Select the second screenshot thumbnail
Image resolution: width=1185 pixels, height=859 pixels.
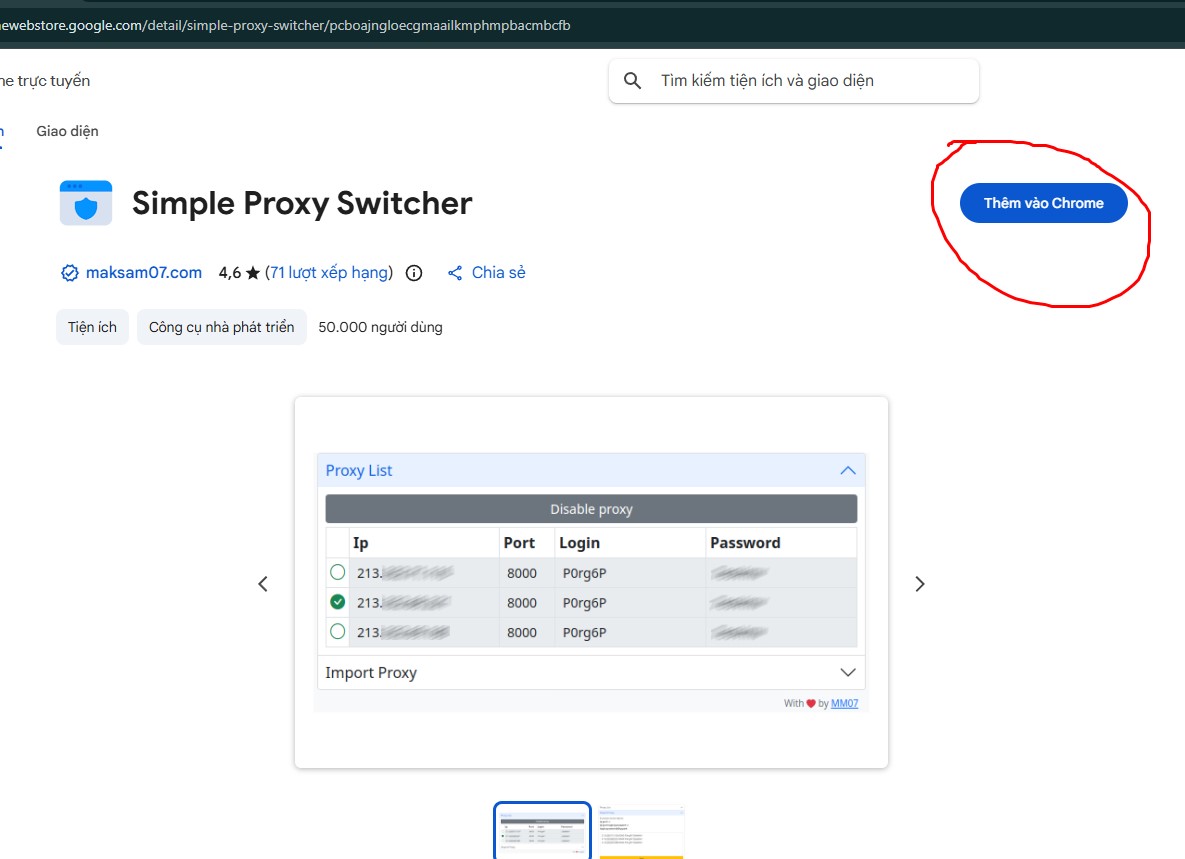coord(641,832)
